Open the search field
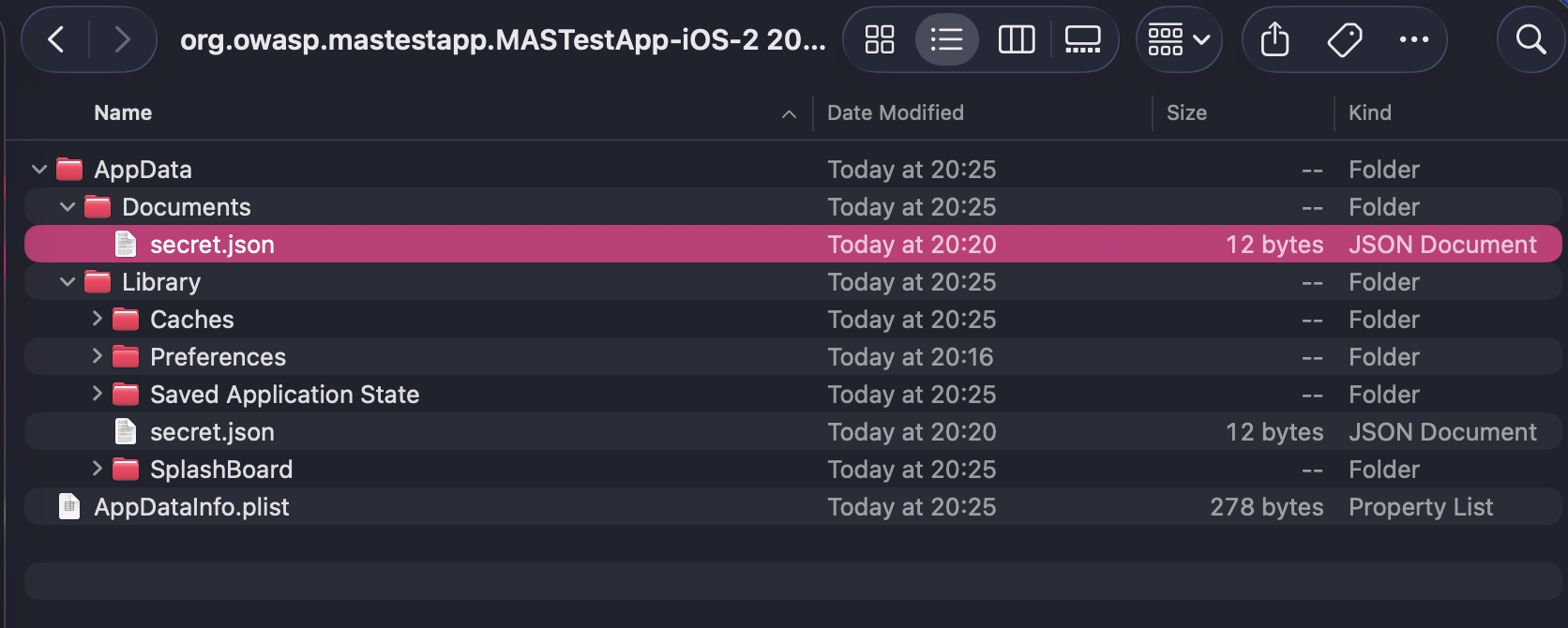Image resolution: width=1568 pixels, height=628 pixels. 1530,39
